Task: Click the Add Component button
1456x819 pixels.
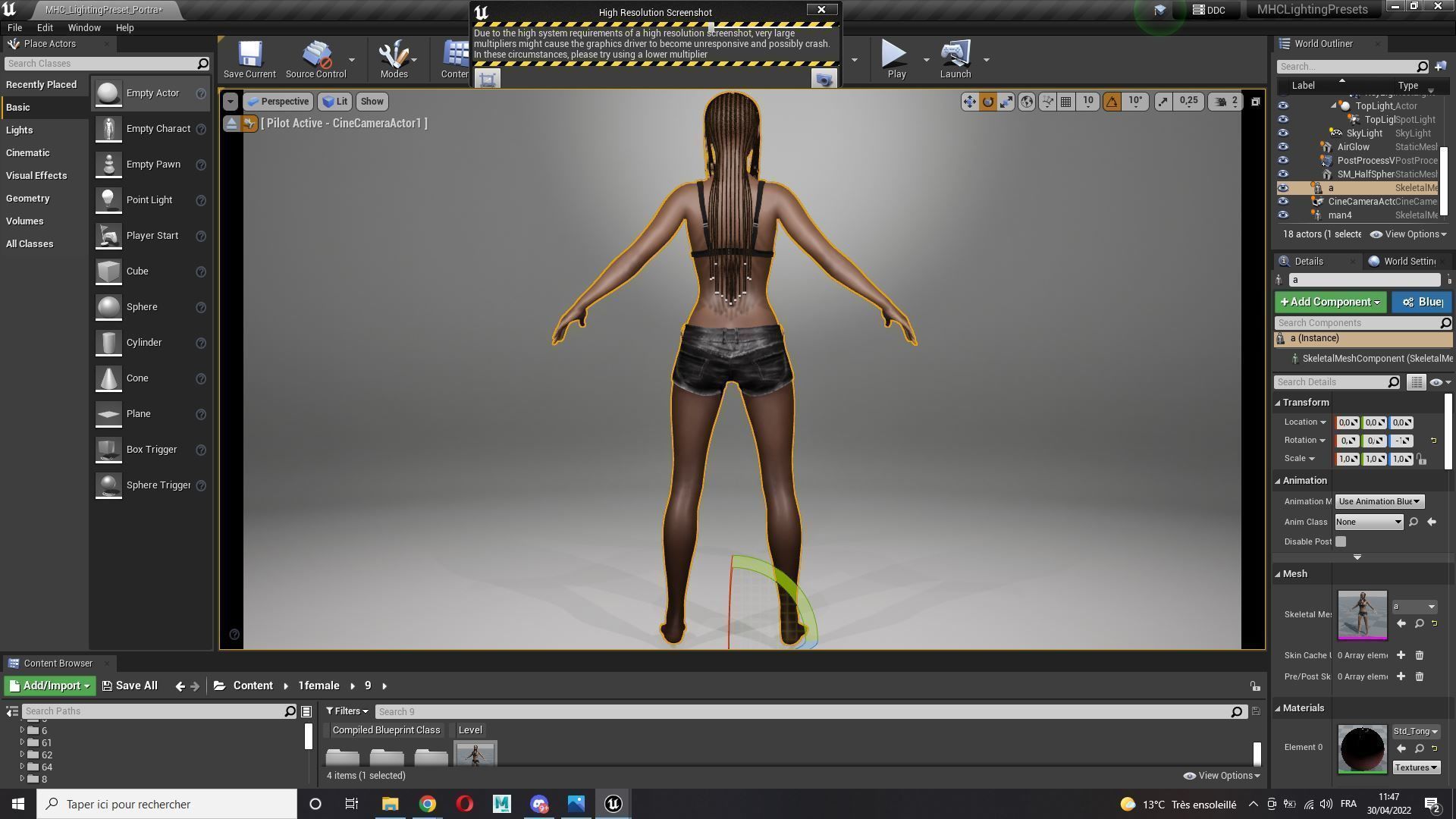Action: coord(1330,302)
